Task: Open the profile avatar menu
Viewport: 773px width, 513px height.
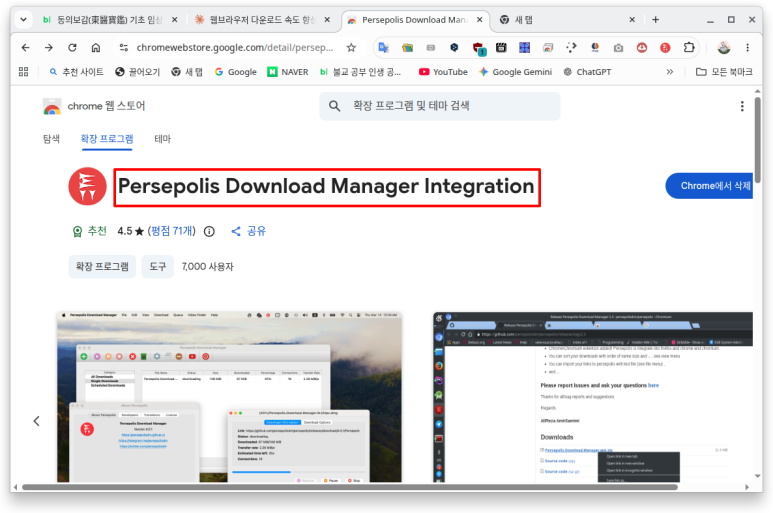Action: [724, 47]
